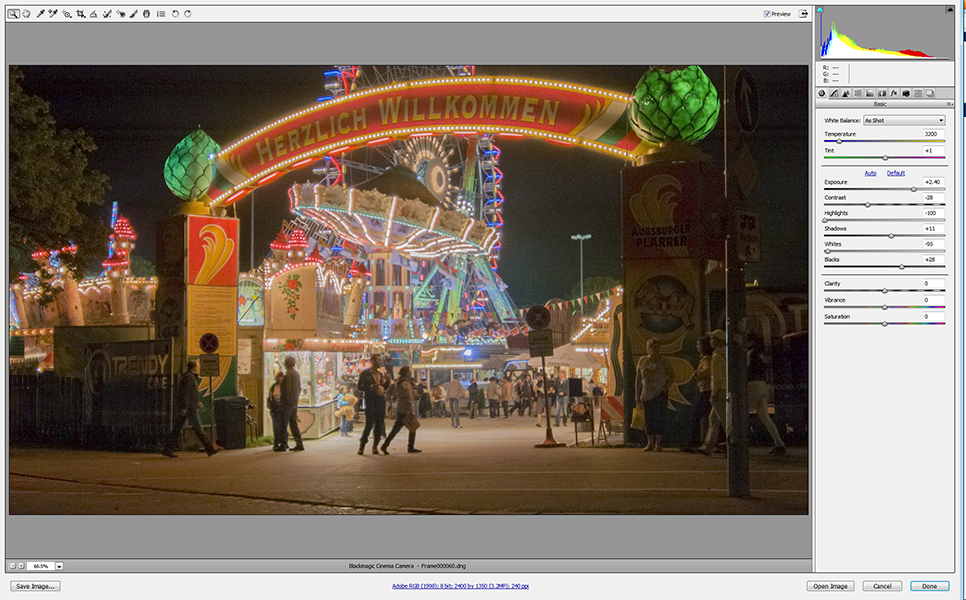Click the Whites value field

click(x=933, y=244)
